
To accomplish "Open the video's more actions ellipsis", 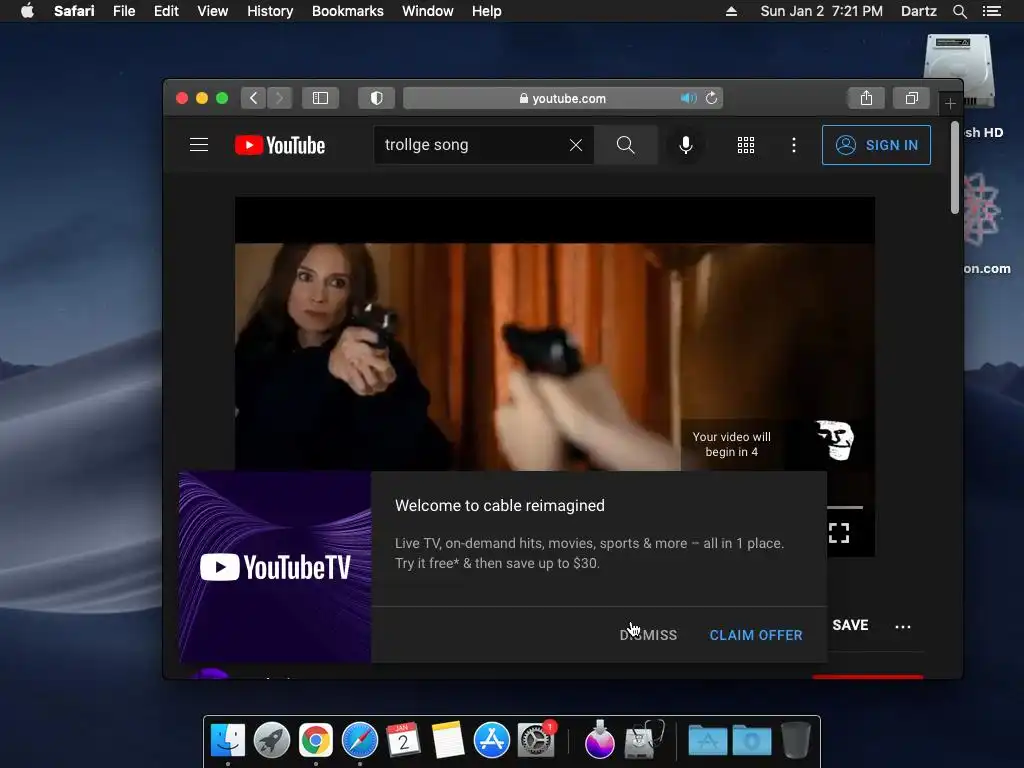I will click(903, 626).
